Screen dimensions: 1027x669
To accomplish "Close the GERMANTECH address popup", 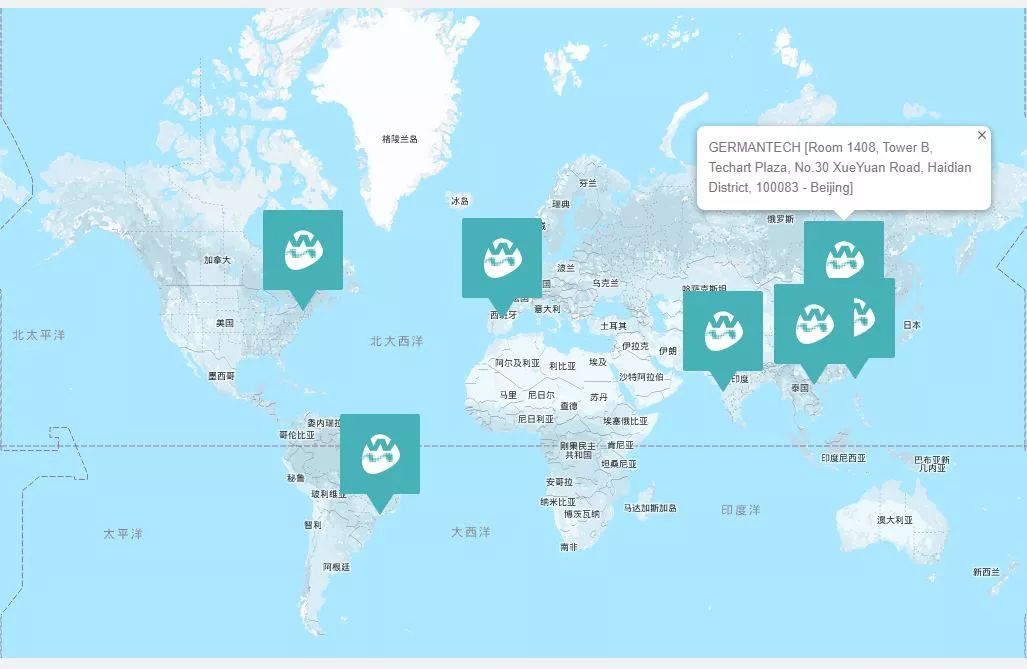I will [981, 135].
